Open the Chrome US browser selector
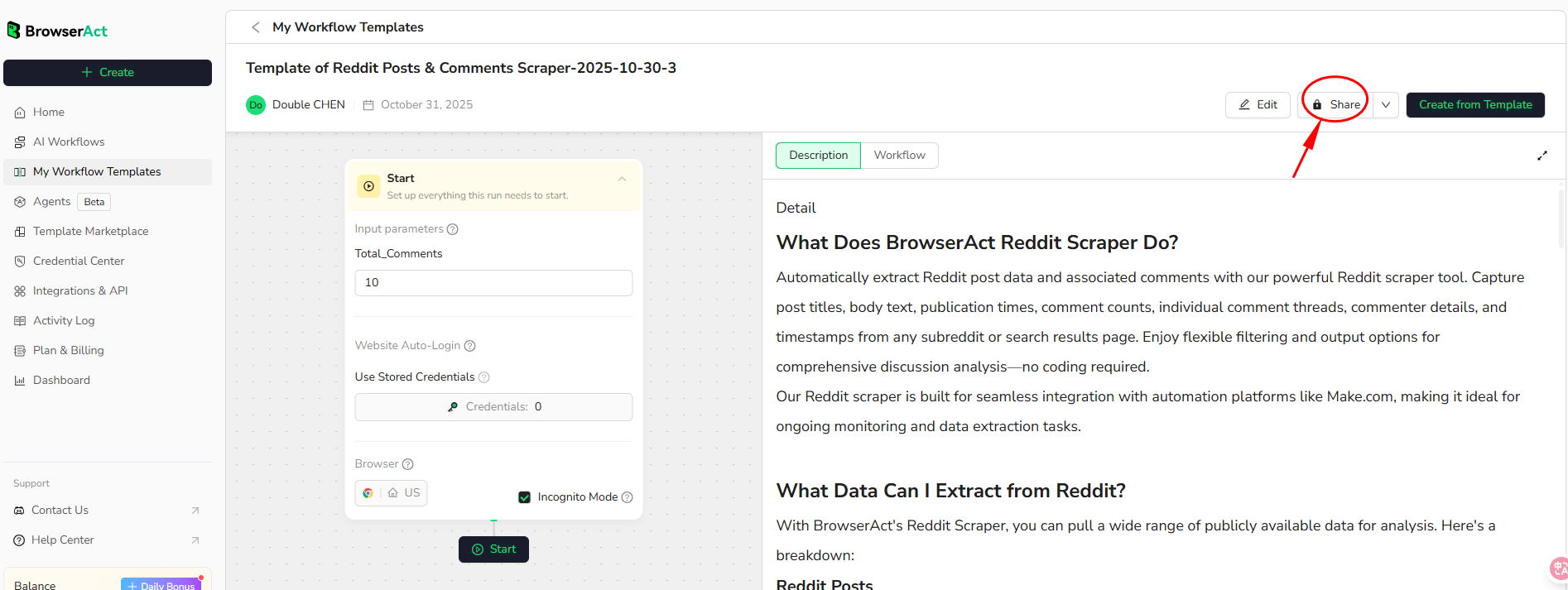1568x590 pixels. pyautogui.click(x=391, y=493)
